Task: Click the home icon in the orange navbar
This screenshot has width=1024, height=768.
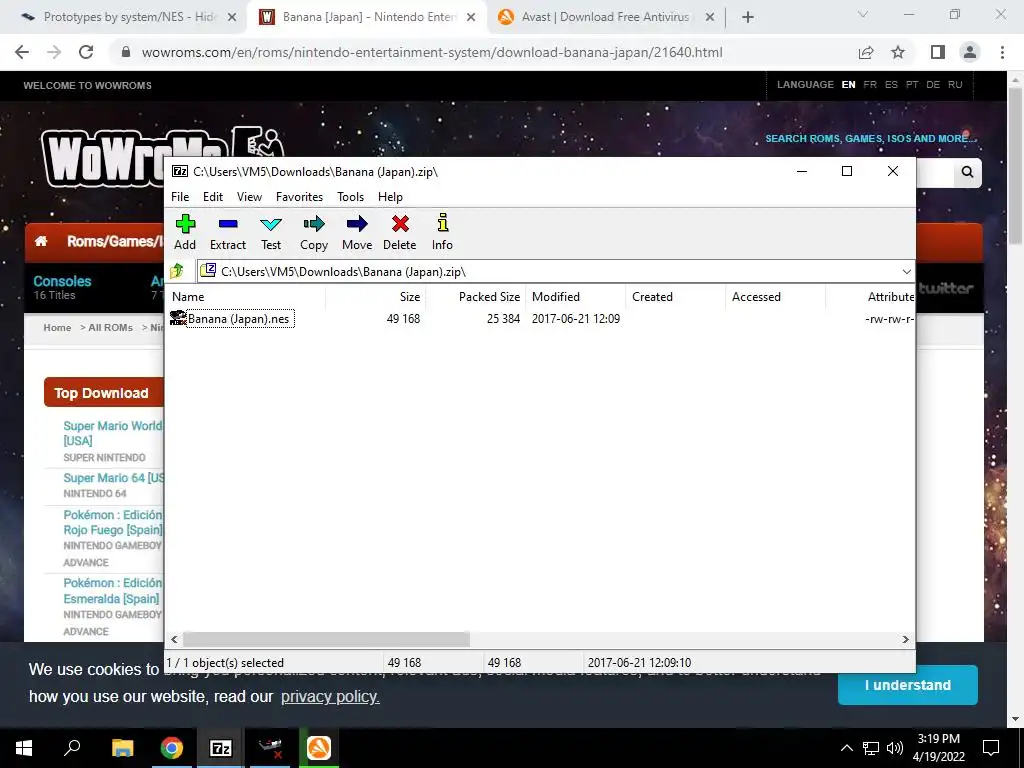Action: (x=41, y=241)
